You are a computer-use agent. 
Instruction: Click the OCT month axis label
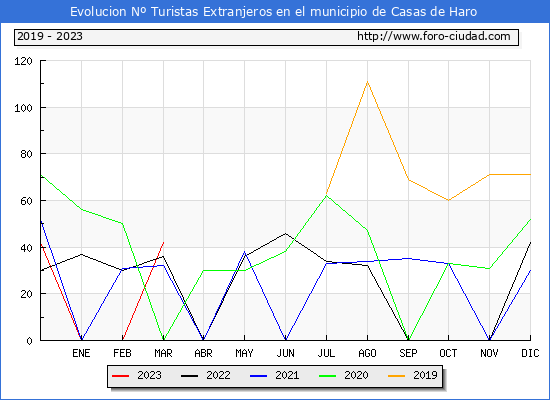448,353
